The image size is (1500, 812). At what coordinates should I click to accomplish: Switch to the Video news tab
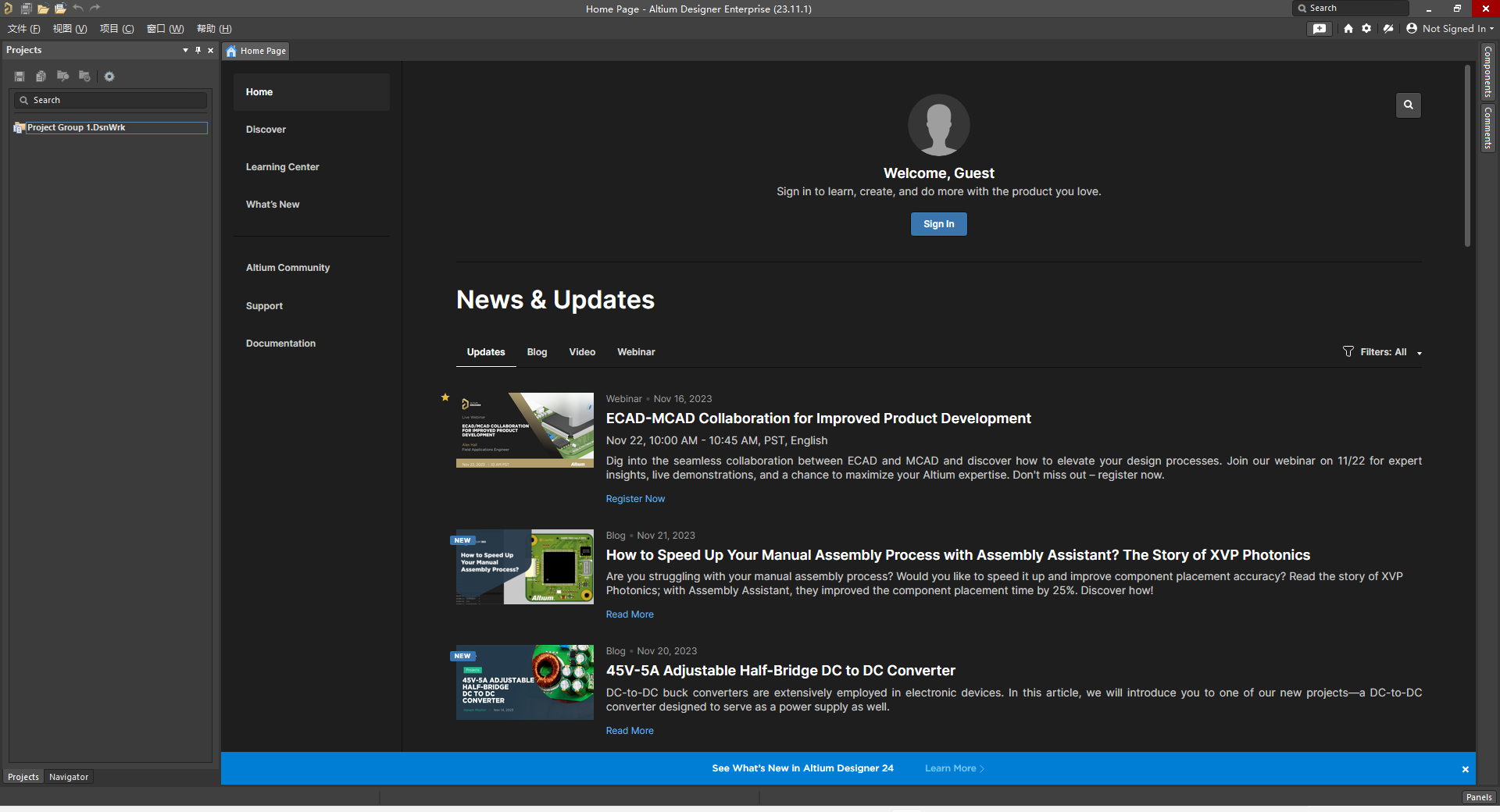(582, 352)
